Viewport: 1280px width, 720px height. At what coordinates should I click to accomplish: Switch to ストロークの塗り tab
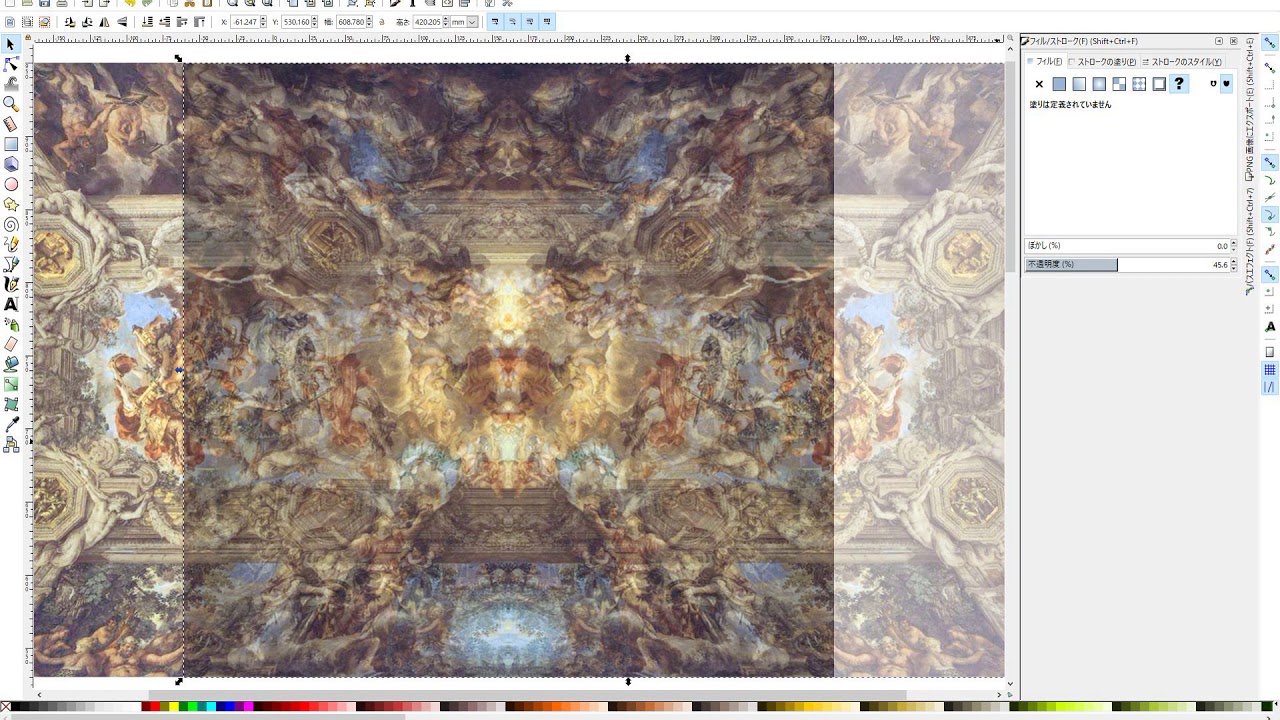[x=1103, y=62]
